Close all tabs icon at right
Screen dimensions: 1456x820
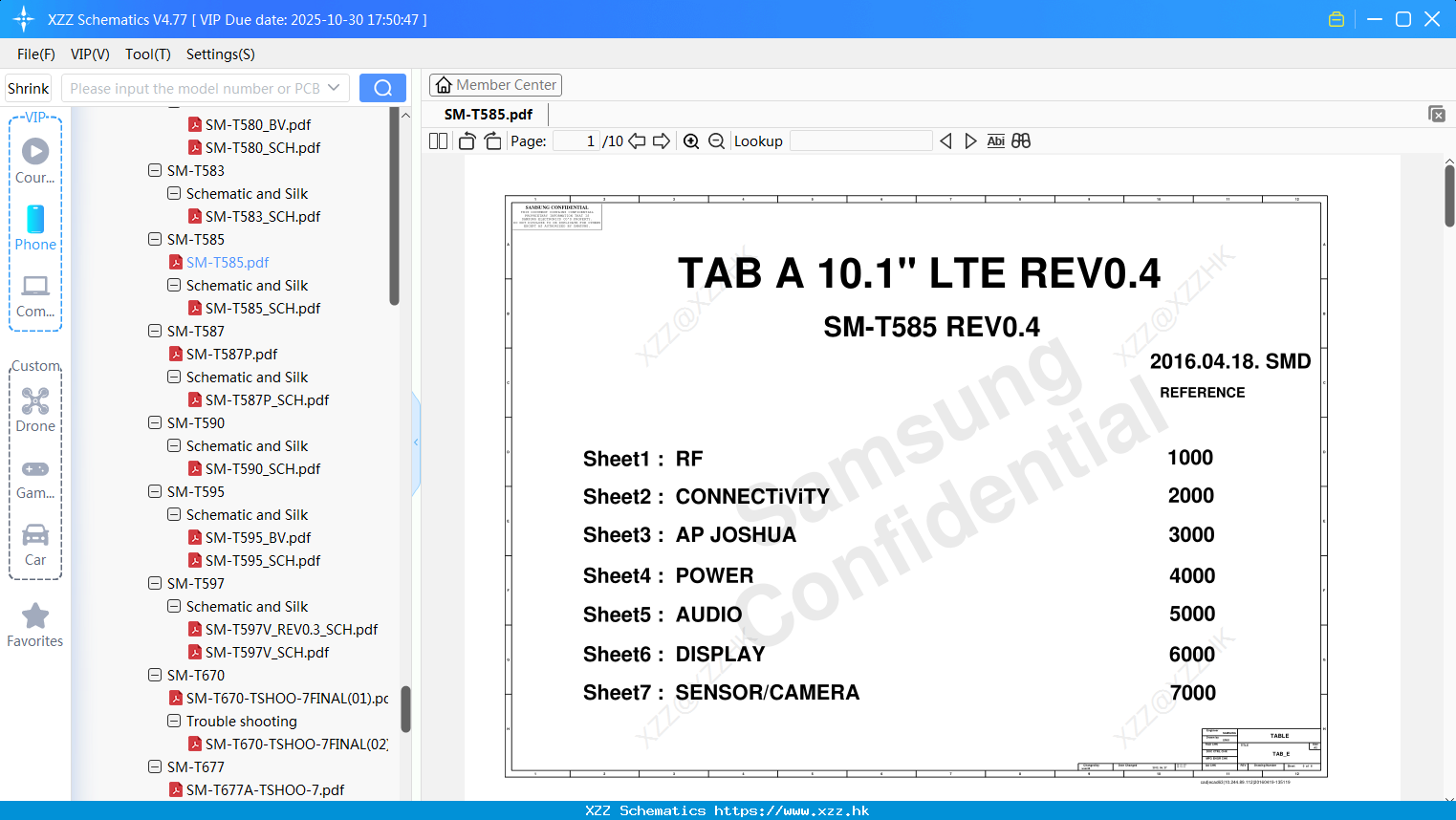[x=1437, y=114]
